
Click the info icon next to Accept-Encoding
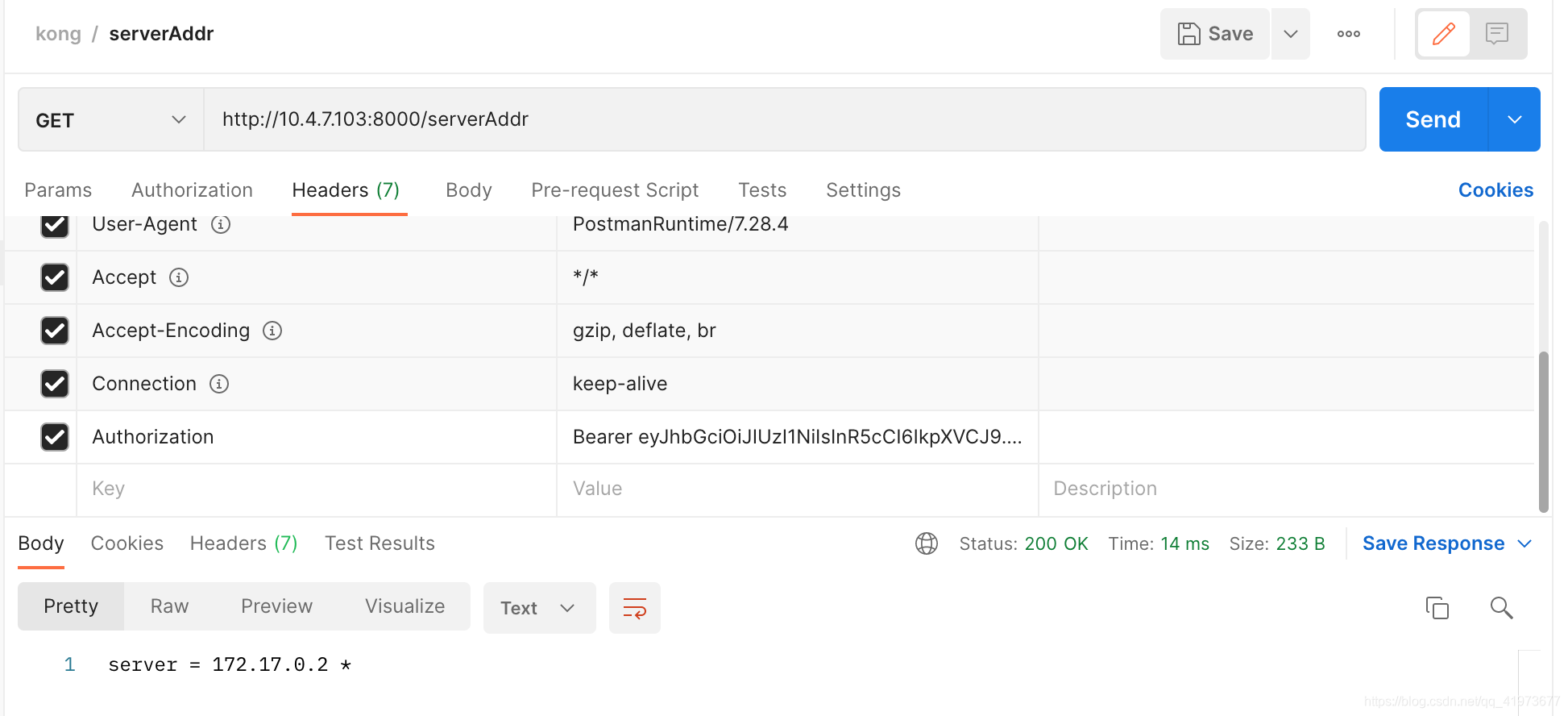click(272, 331)
